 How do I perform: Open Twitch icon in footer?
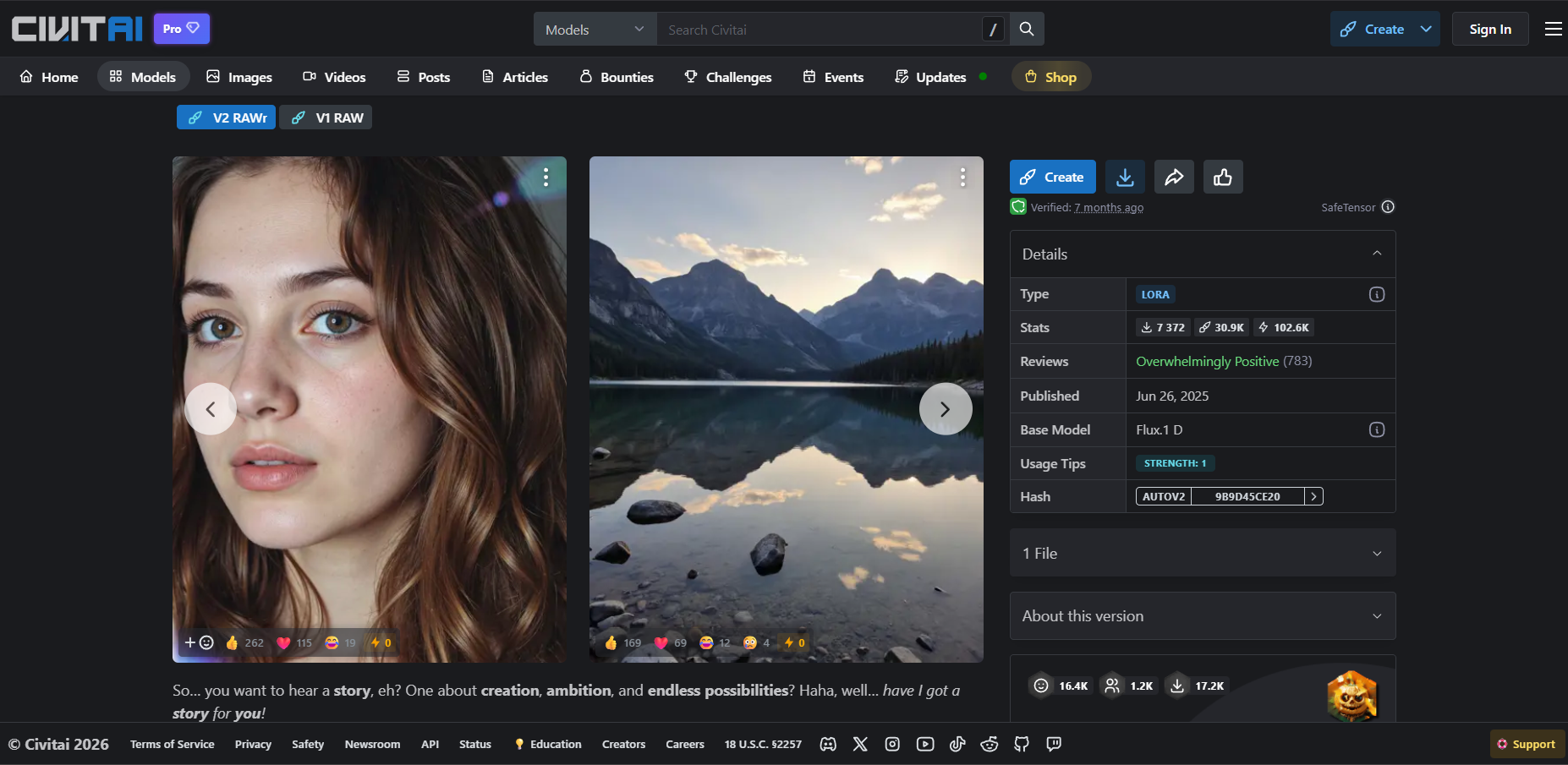(x=1054, y=744)
